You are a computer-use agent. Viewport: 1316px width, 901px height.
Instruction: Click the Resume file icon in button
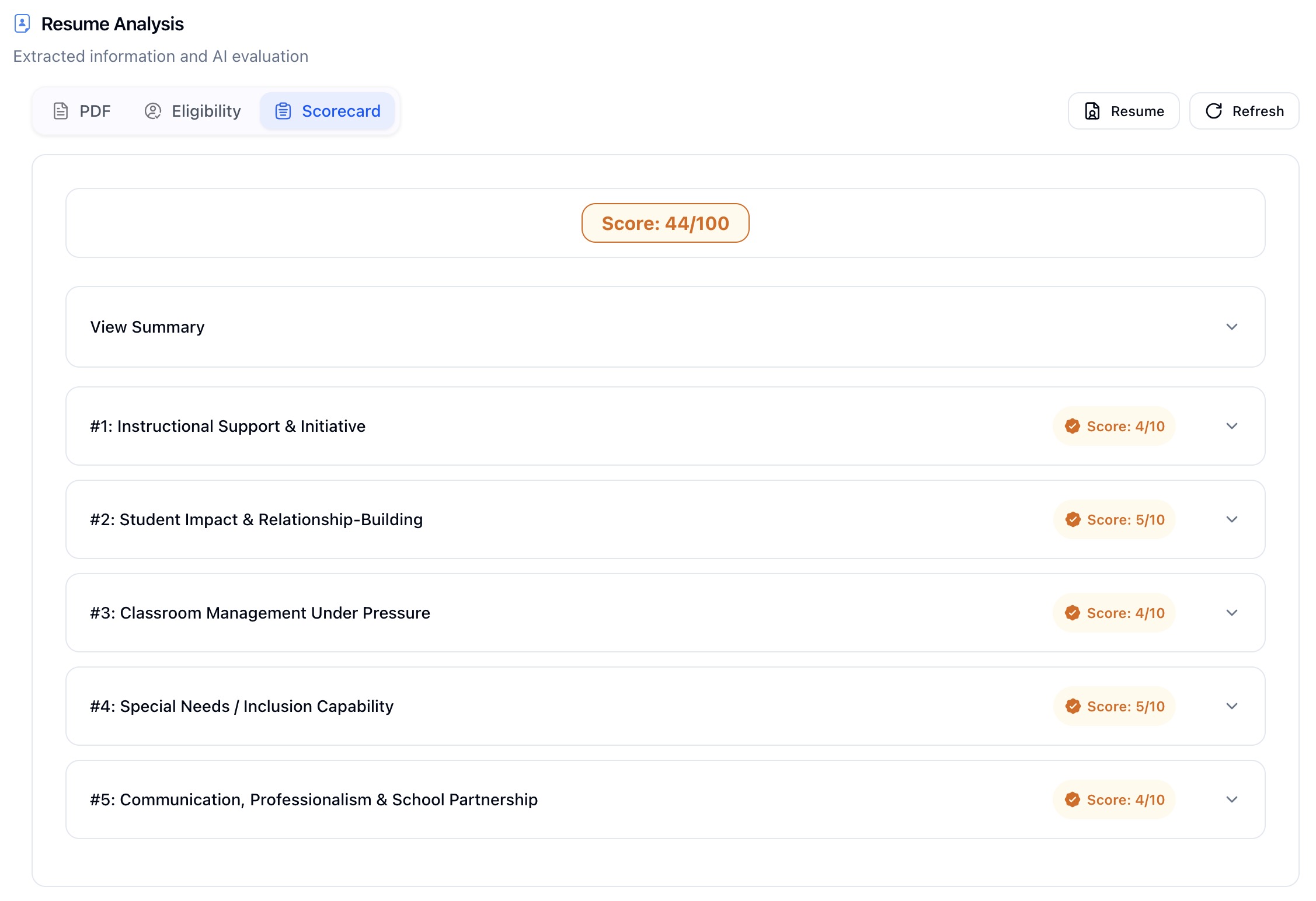(1092, 111)
